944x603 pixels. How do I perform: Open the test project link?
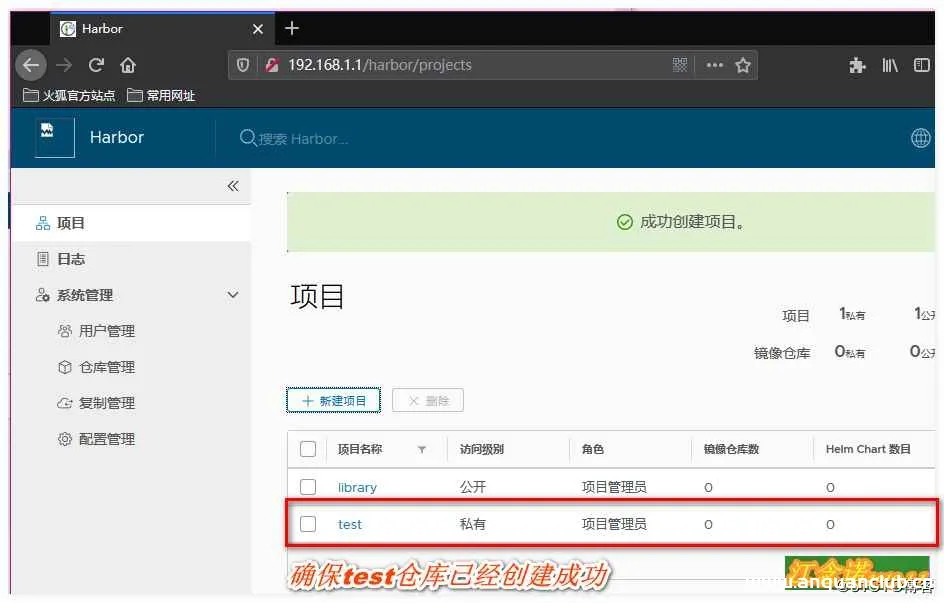350,524
